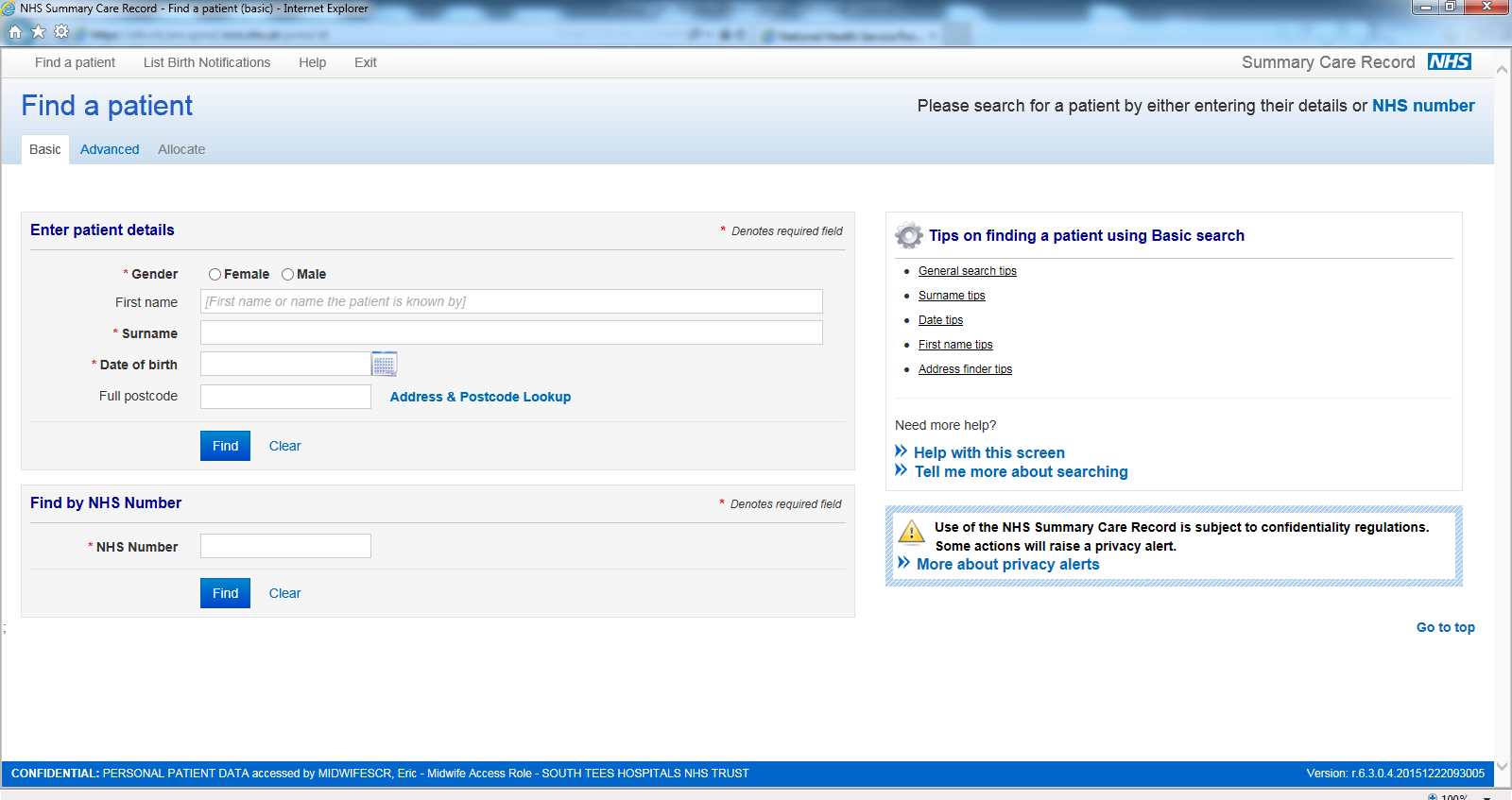The height and width of the screenshot is (800, 1512).
Task: Open Tell me more about searching link
Action: point(1022,471)
